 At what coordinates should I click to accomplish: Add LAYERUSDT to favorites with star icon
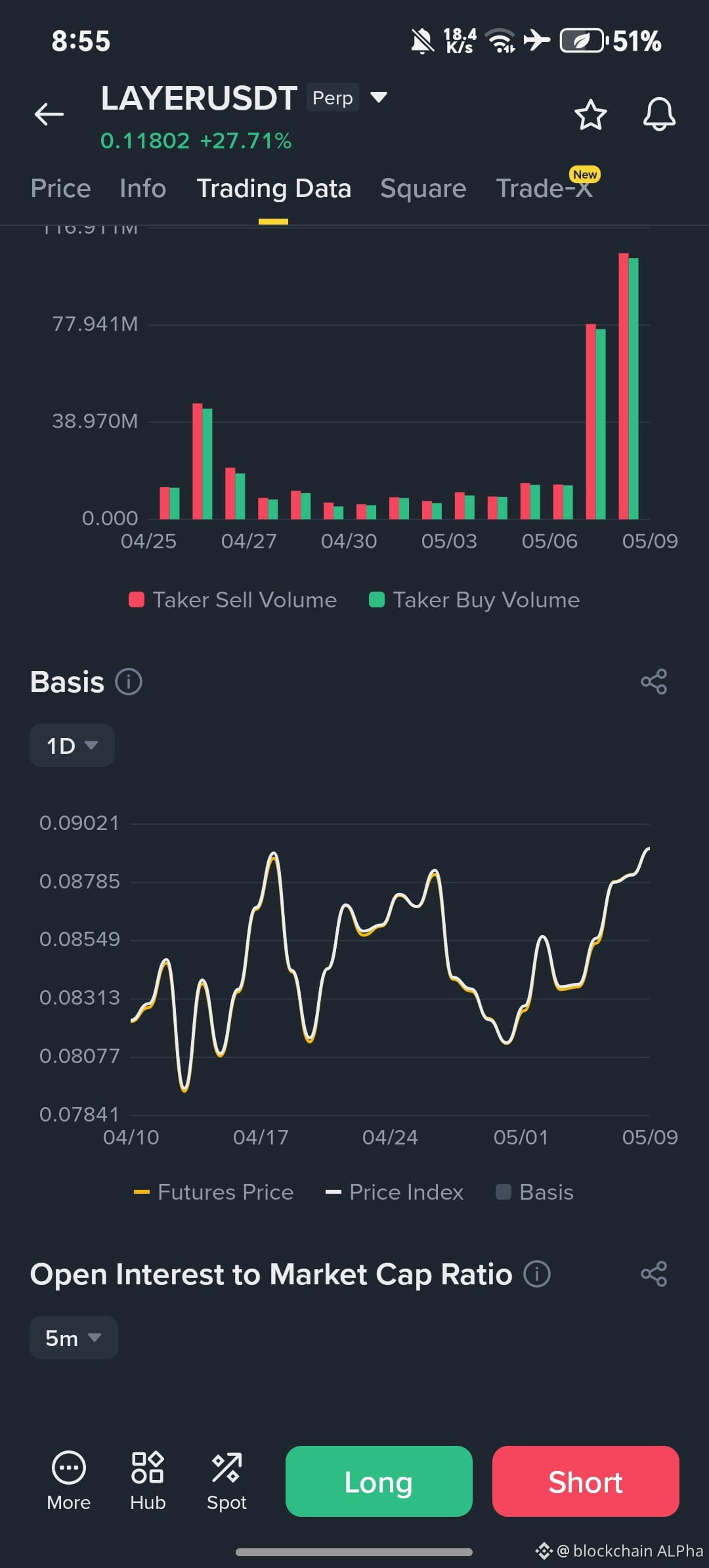coord(591,115)
